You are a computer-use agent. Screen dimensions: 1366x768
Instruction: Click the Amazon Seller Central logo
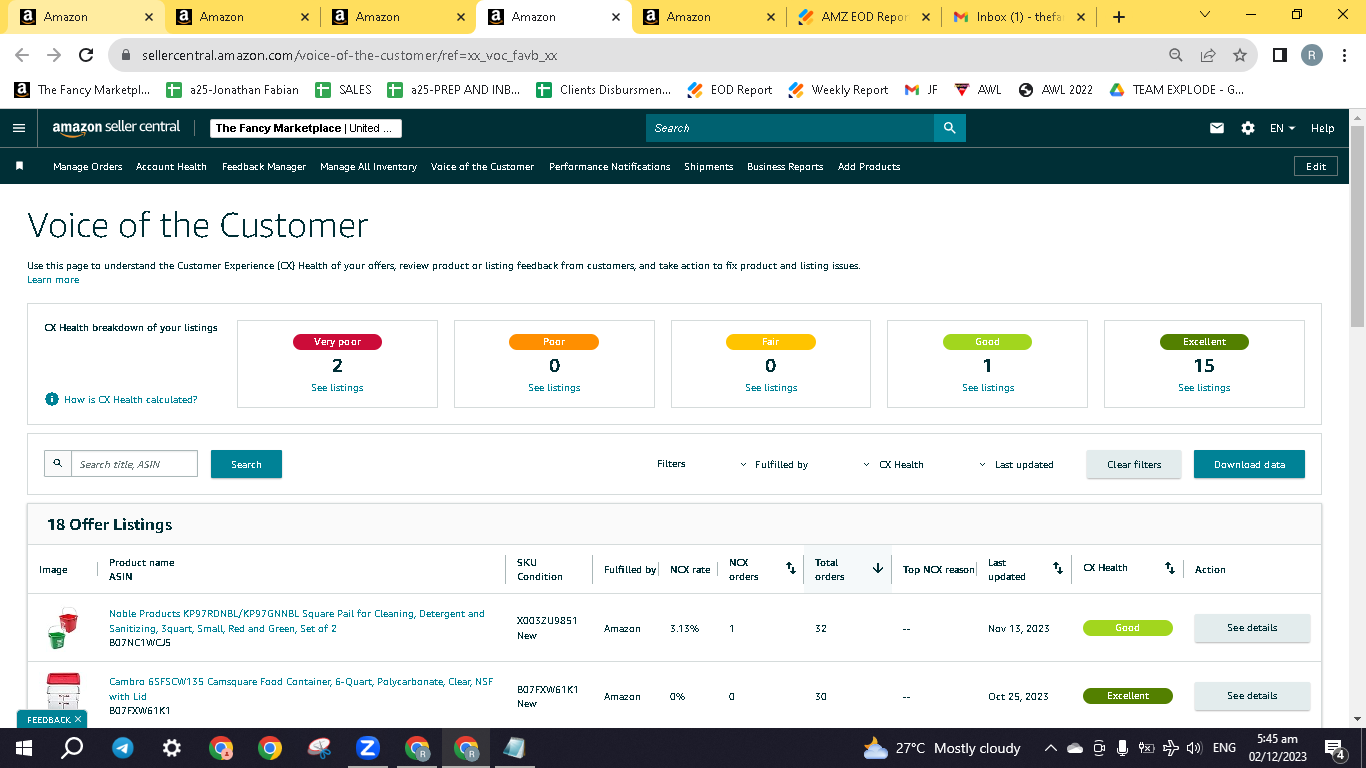click(x=117, y=128)
